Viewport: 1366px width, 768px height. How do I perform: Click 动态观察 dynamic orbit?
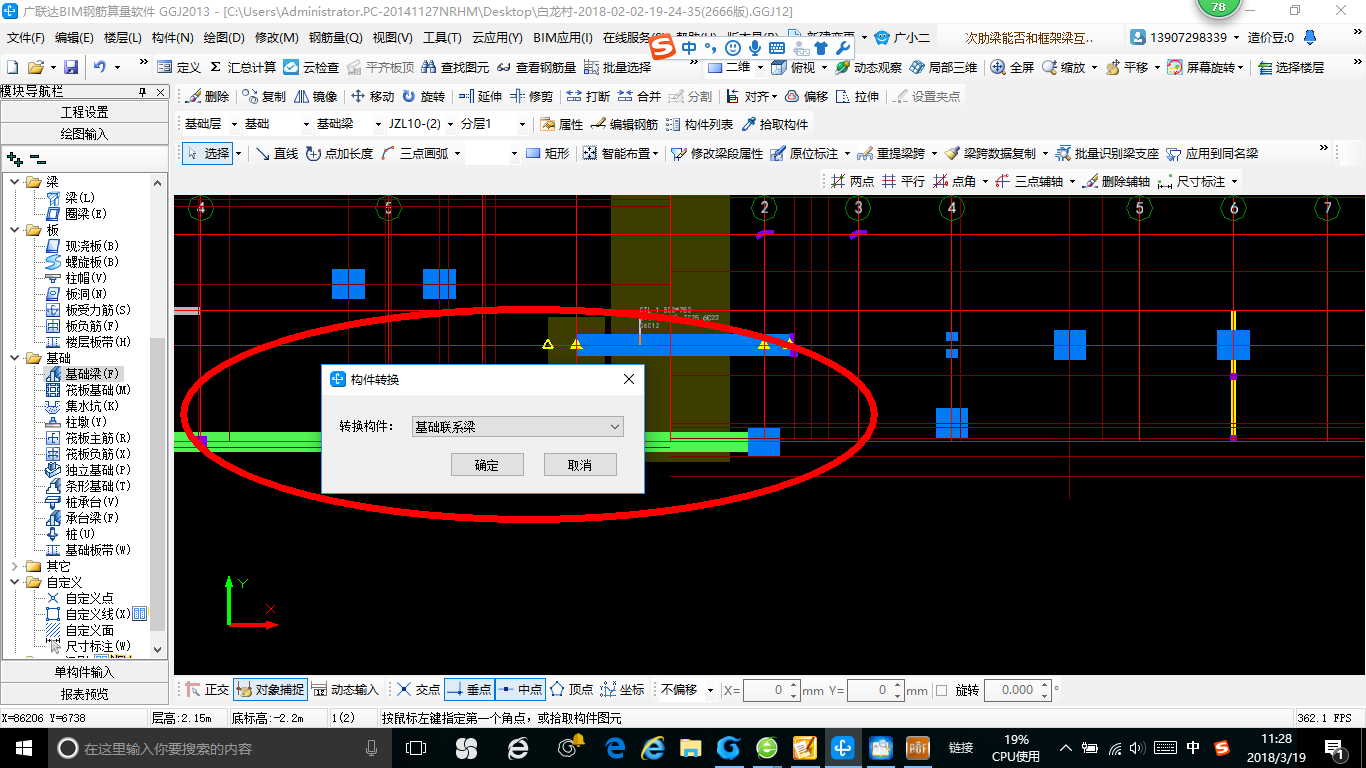[868, 67]
